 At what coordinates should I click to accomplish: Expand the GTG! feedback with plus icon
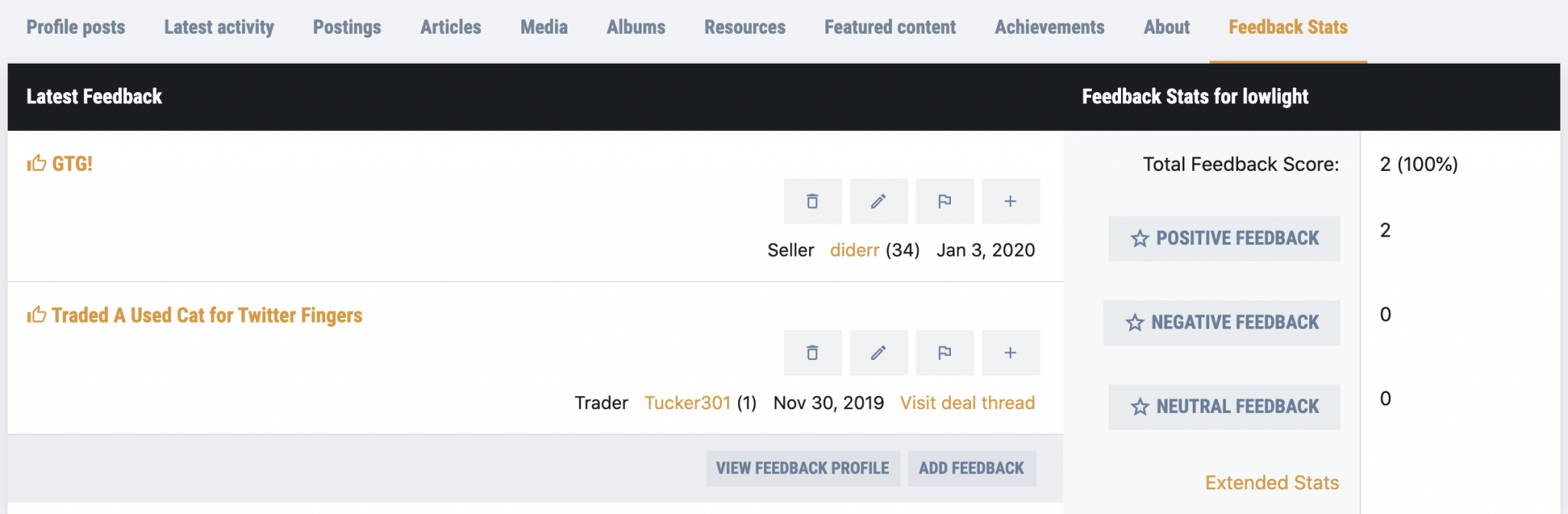(1011, 201)
